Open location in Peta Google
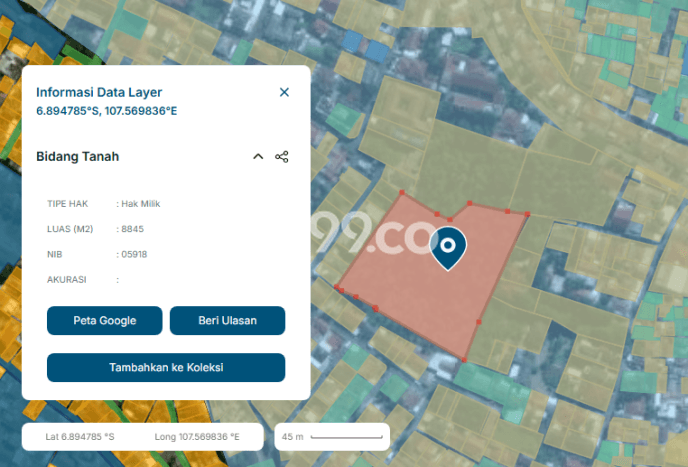The height and width of the screenshot is (467, 688). [104, 320]
